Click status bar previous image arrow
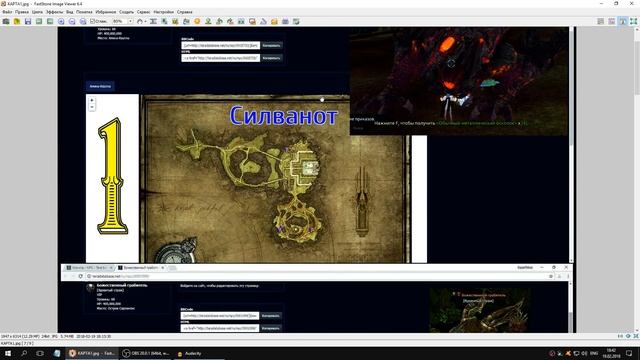 pos(620,336)
